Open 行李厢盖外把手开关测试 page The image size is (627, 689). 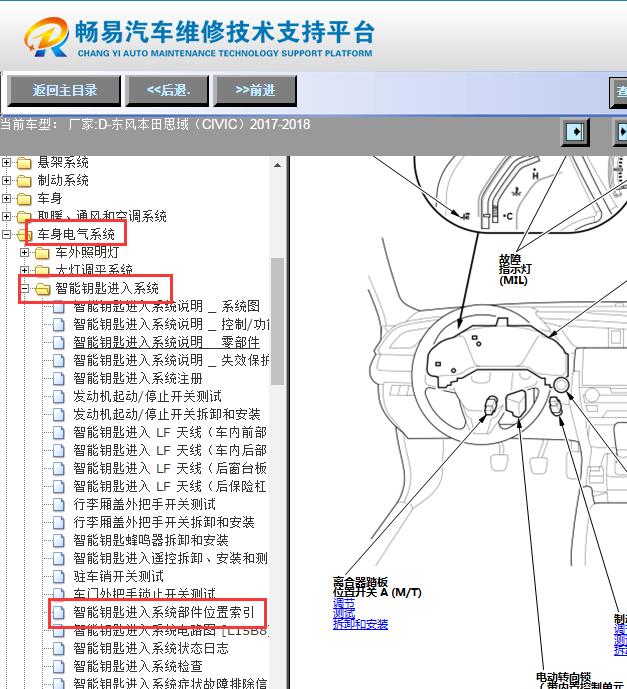(144, 504)
